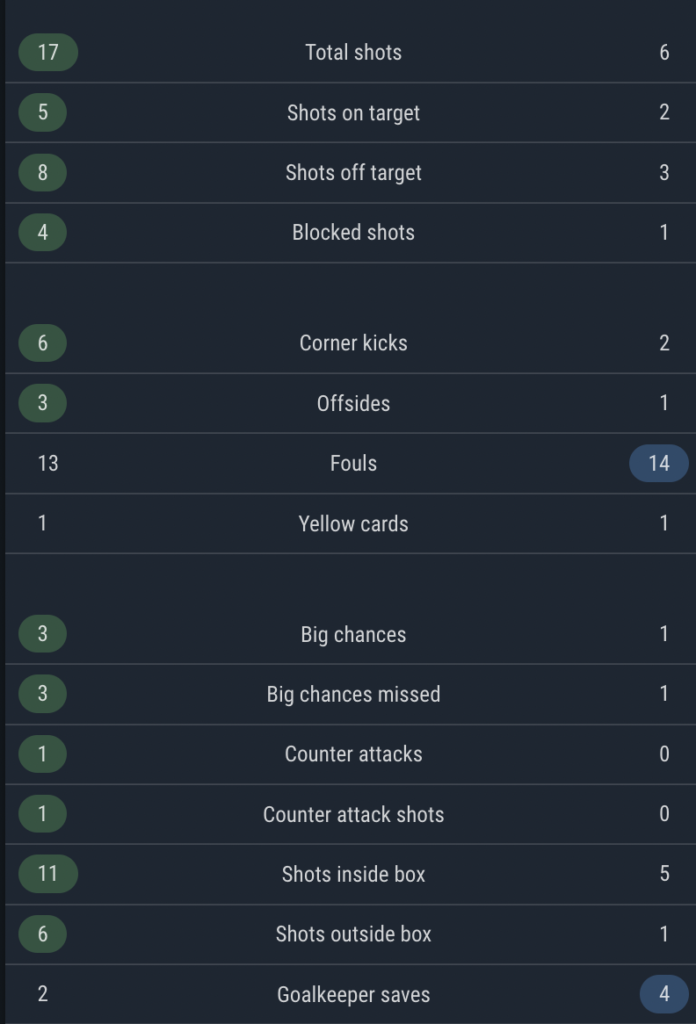
Task: Select the Shots outside box badge showing 6
Action: (x=41, y=934)
